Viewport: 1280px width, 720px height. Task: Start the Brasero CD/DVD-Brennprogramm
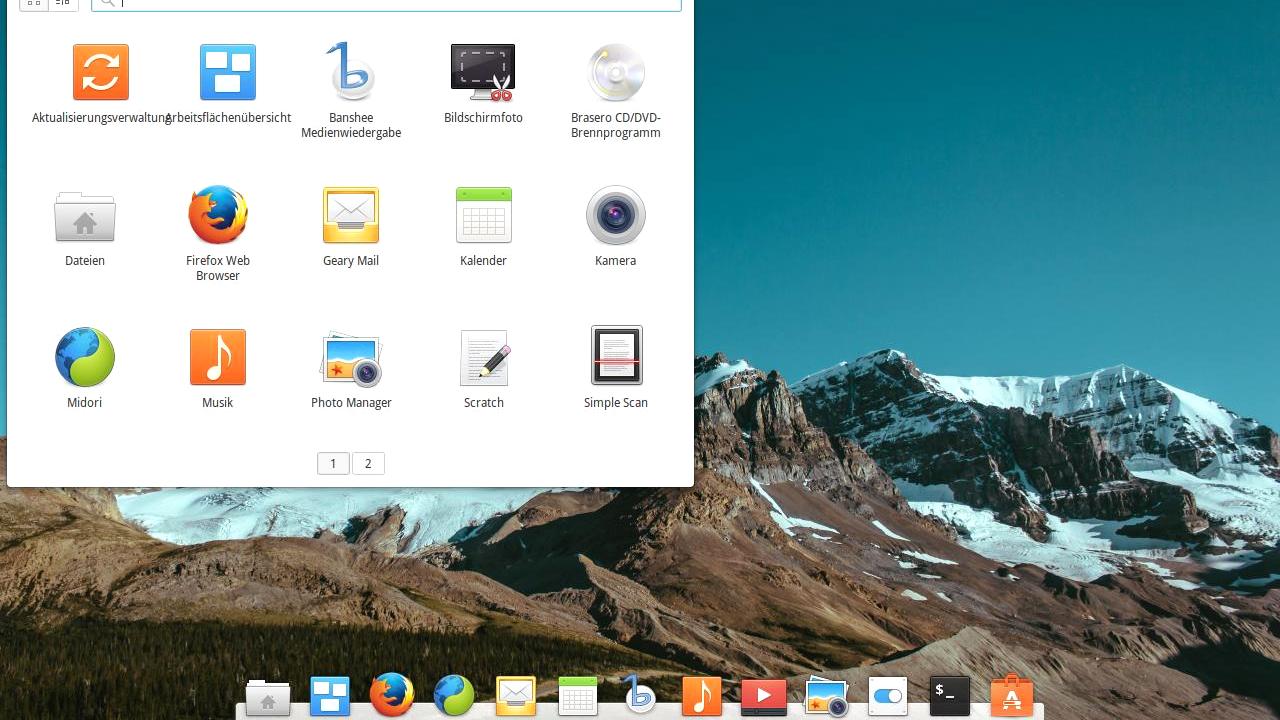click(615, 71)
